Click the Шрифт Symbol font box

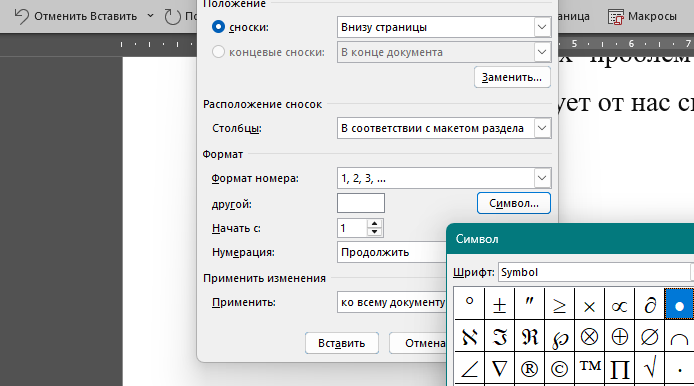[595, 272]
